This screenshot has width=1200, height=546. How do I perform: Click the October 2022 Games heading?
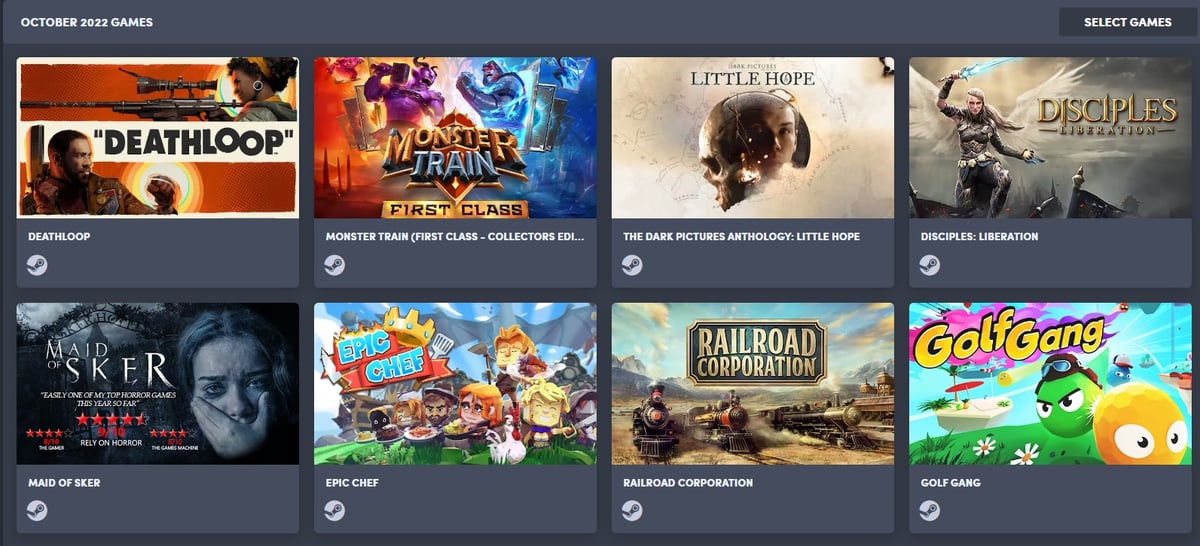tap(87, 22)
